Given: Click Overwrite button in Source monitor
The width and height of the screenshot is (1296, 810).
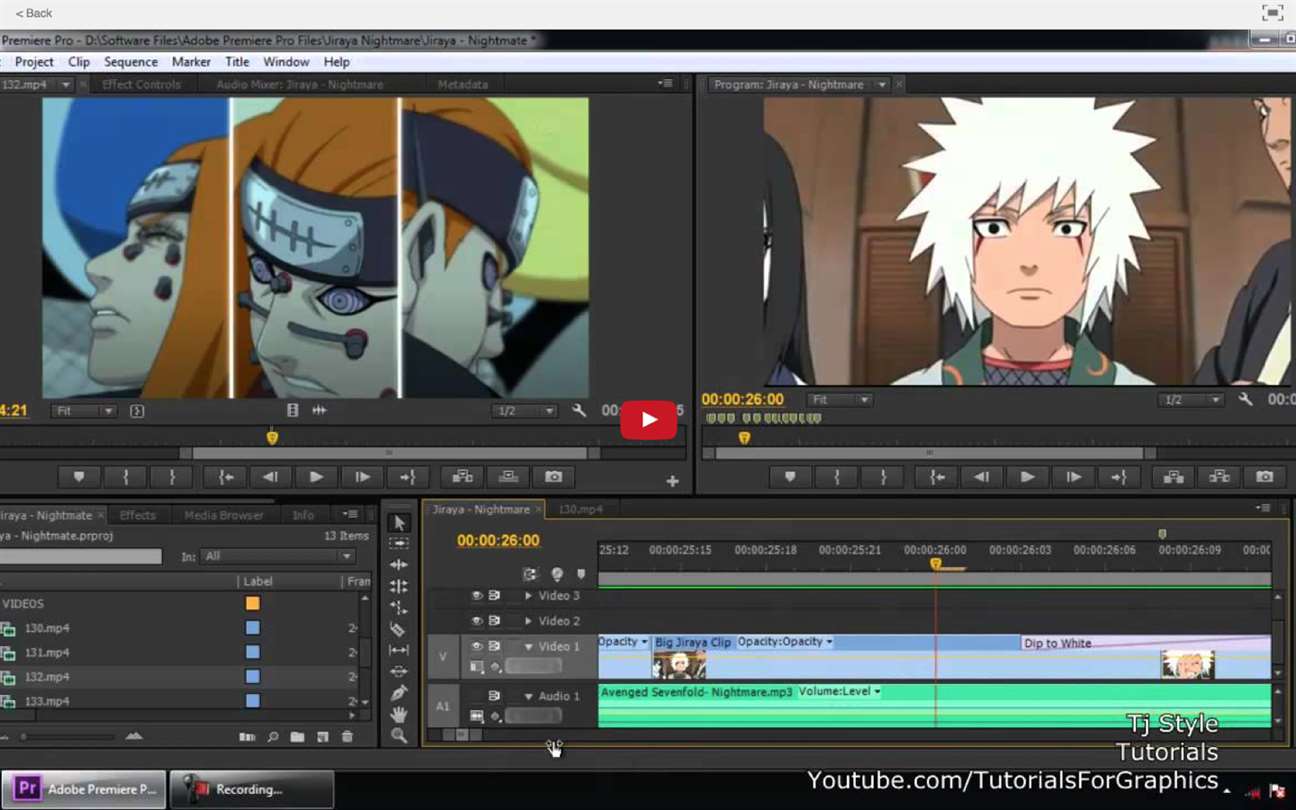Looking at the screenshot, I should (508, 477).
